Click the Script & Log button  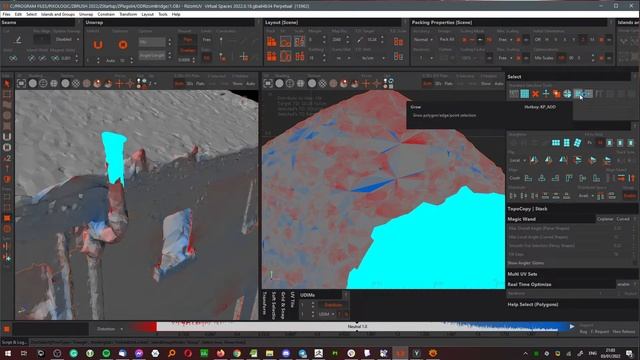[x=14, y=342]
